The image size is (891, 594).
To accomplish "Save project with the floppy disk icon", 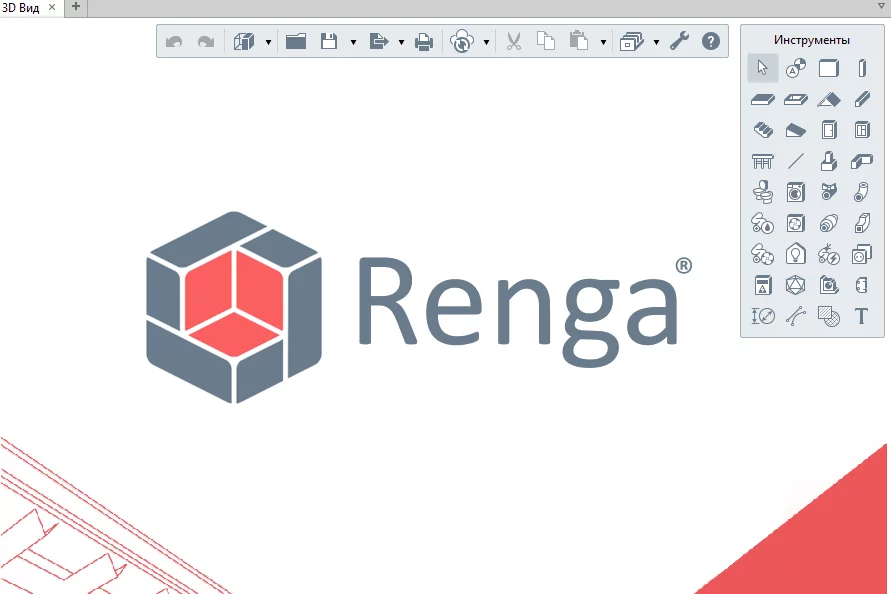I will [x=329, y=41].
